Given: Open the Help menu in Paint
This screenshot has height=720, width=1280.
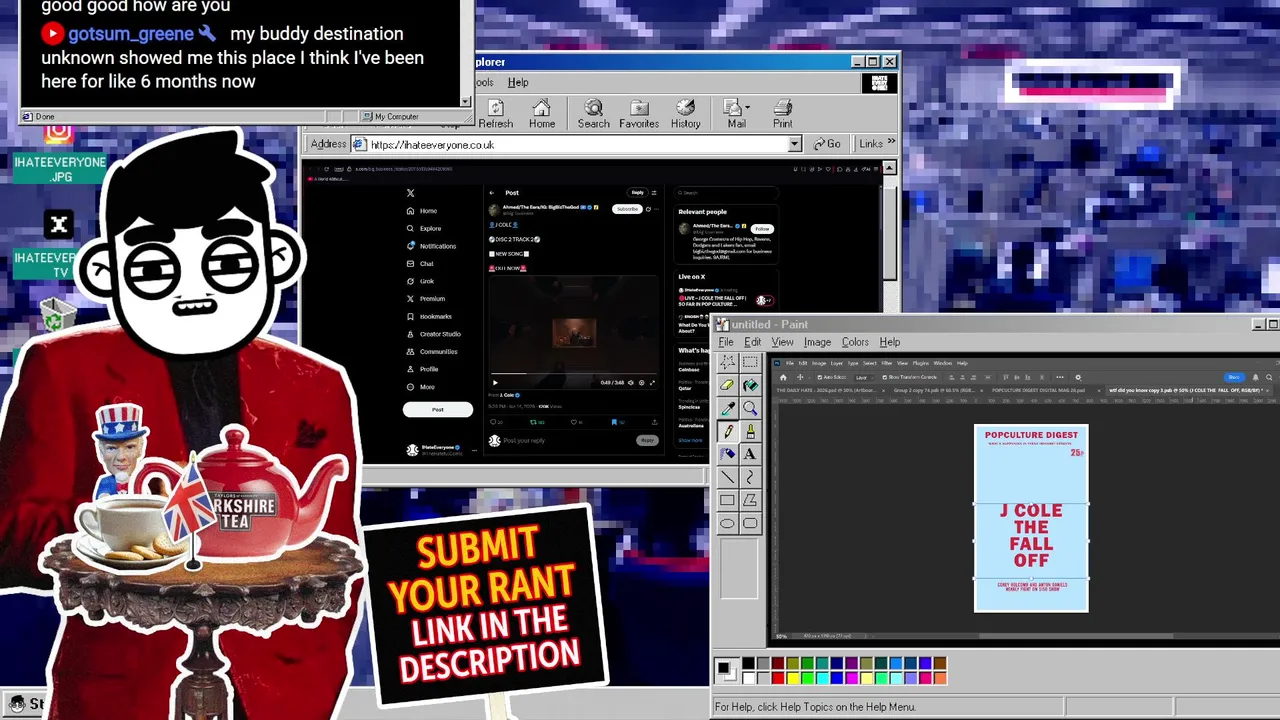Looking at the screenshot, I should (890, 342).
